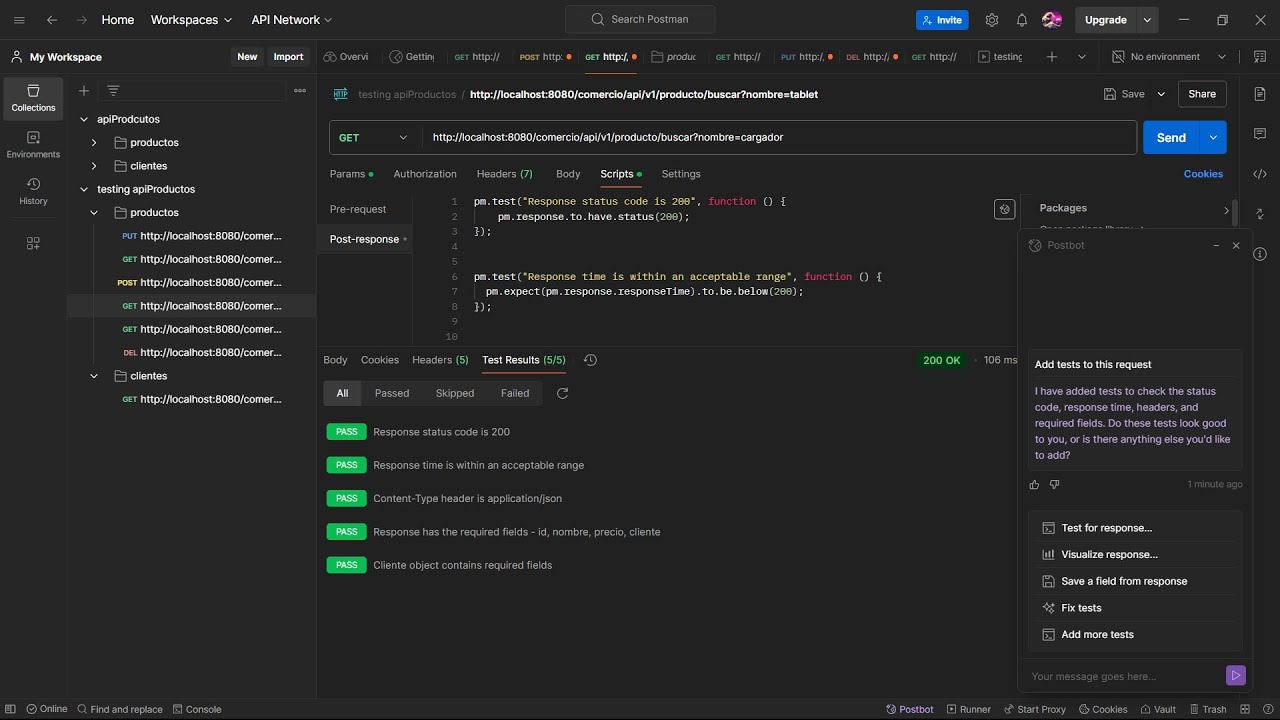The image size is (1280, 720).
Task: Collapse testing apiProductos collection
Action: click(x=84, y=189)
